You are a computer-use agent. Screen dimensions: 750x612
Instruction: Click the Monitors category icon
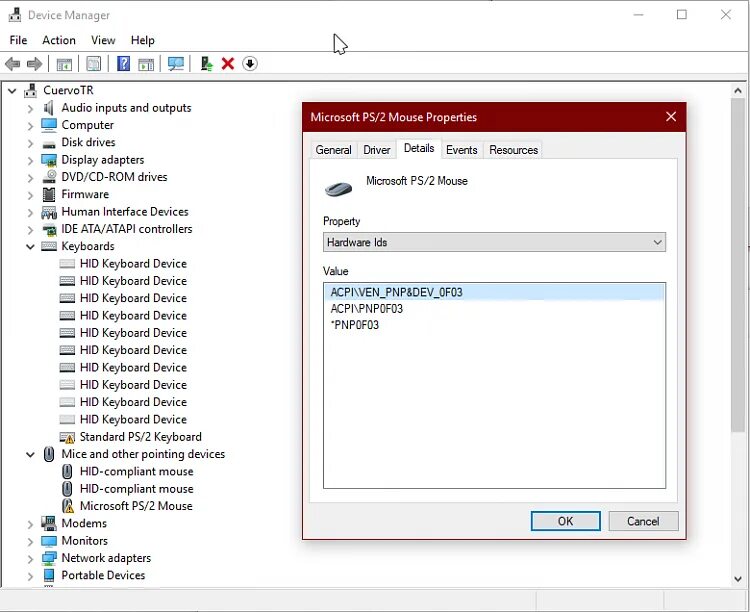[49, 541]
